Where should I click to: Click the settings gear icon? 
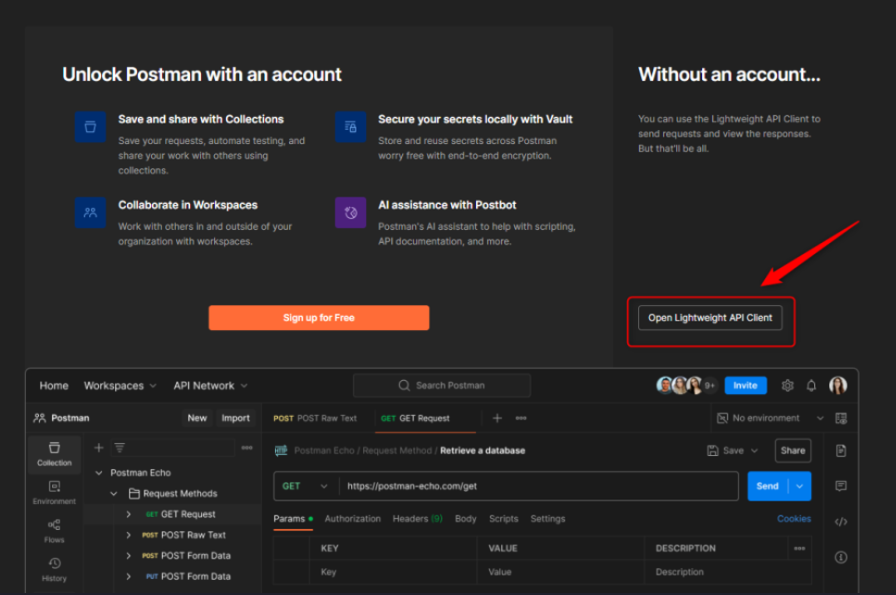[787, 385]
